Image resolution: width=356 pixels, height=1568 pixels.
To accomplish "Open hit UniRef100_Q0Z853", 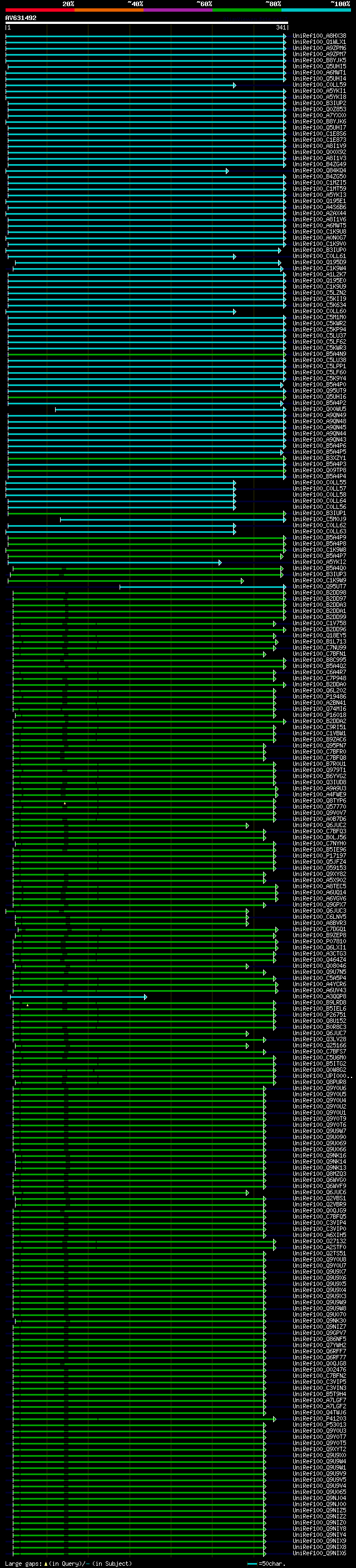I will point(319,110).
